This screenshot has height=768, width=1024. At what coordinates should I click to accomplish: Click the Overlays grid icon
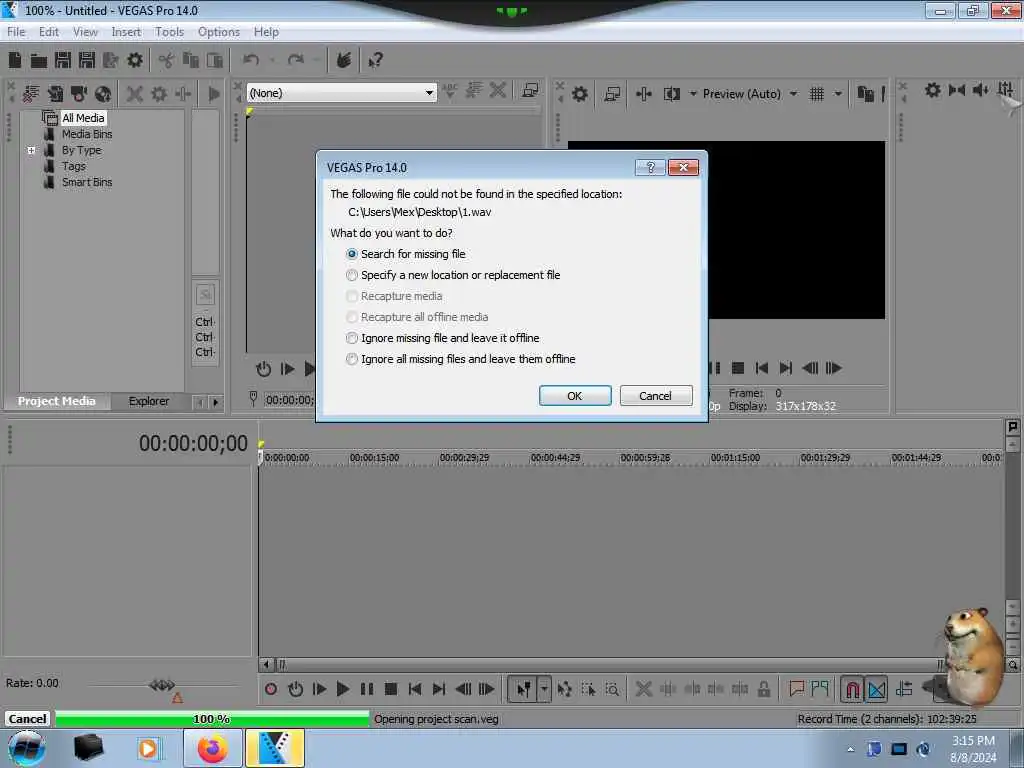click(816, 94)
